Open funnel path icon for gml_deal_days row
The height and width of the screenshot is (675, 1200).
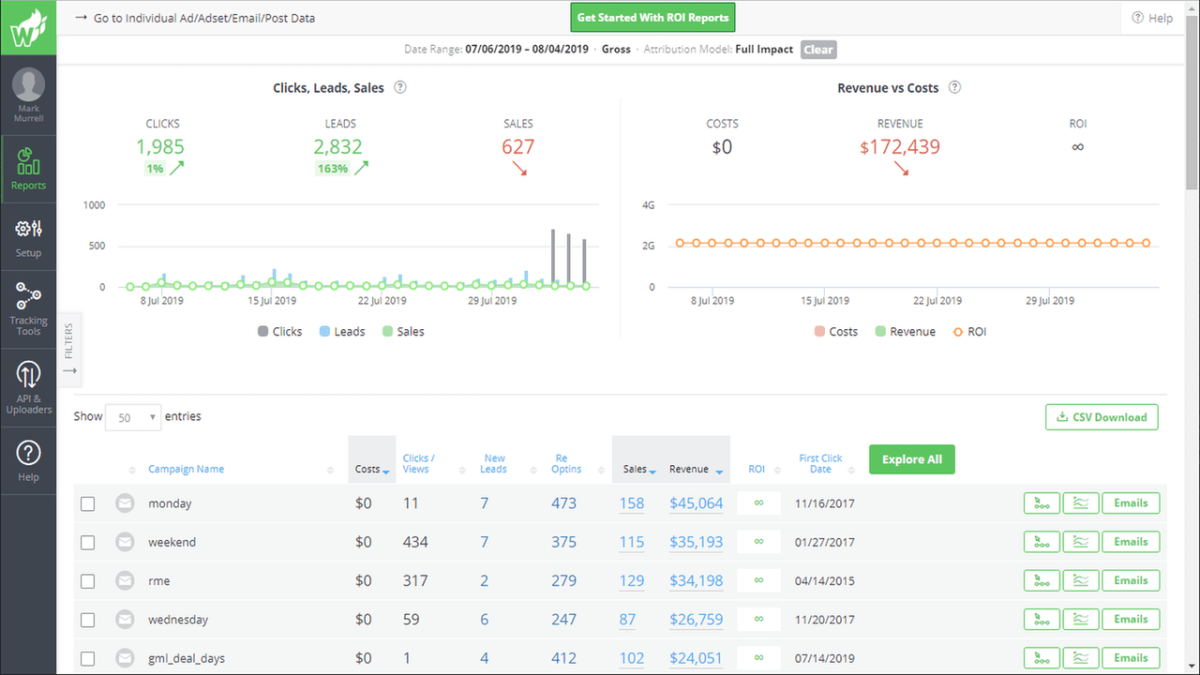(1041, 658)
